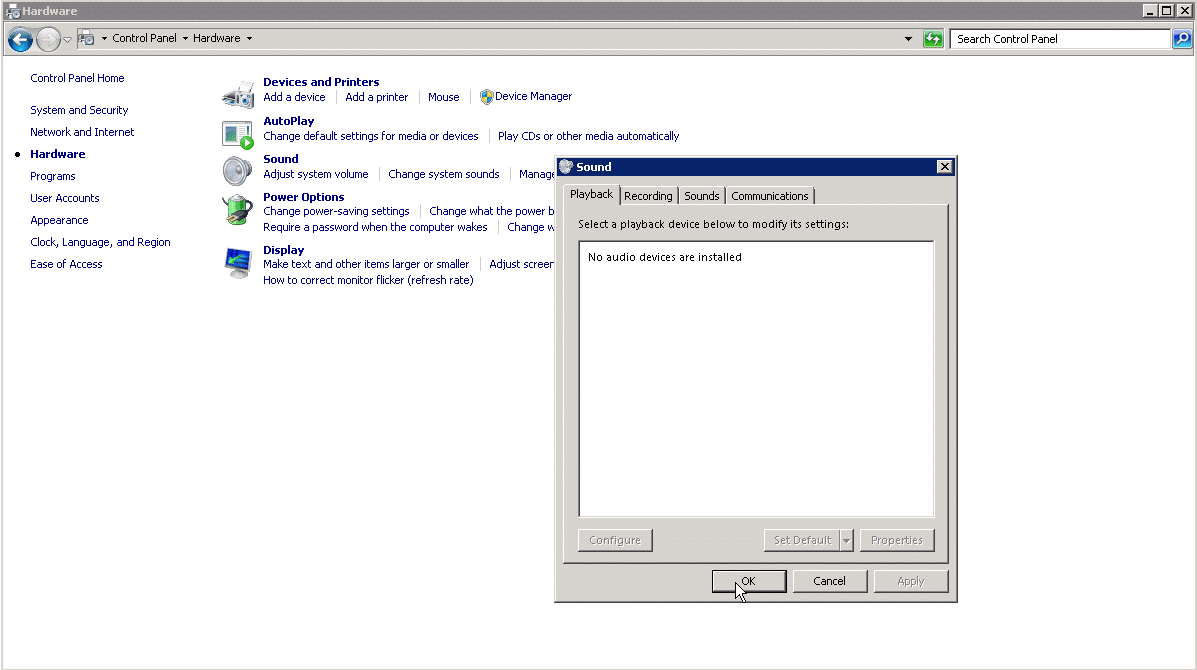Open the Change system sounds link
The width and height of the screenshot is (1197, 670).
pos(444,173)
